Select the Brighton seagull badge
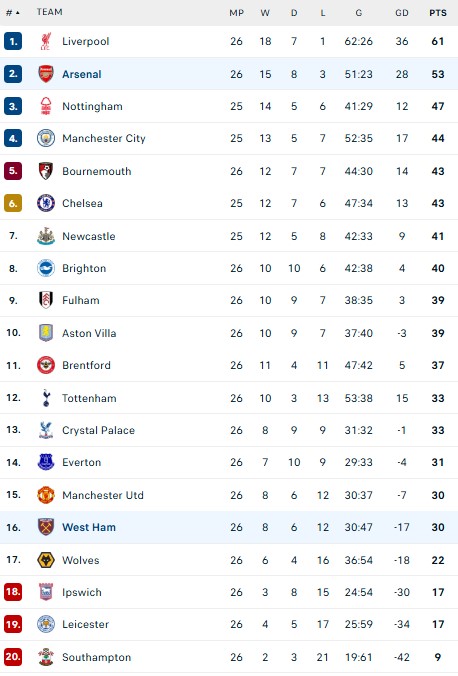 [46, 268]
